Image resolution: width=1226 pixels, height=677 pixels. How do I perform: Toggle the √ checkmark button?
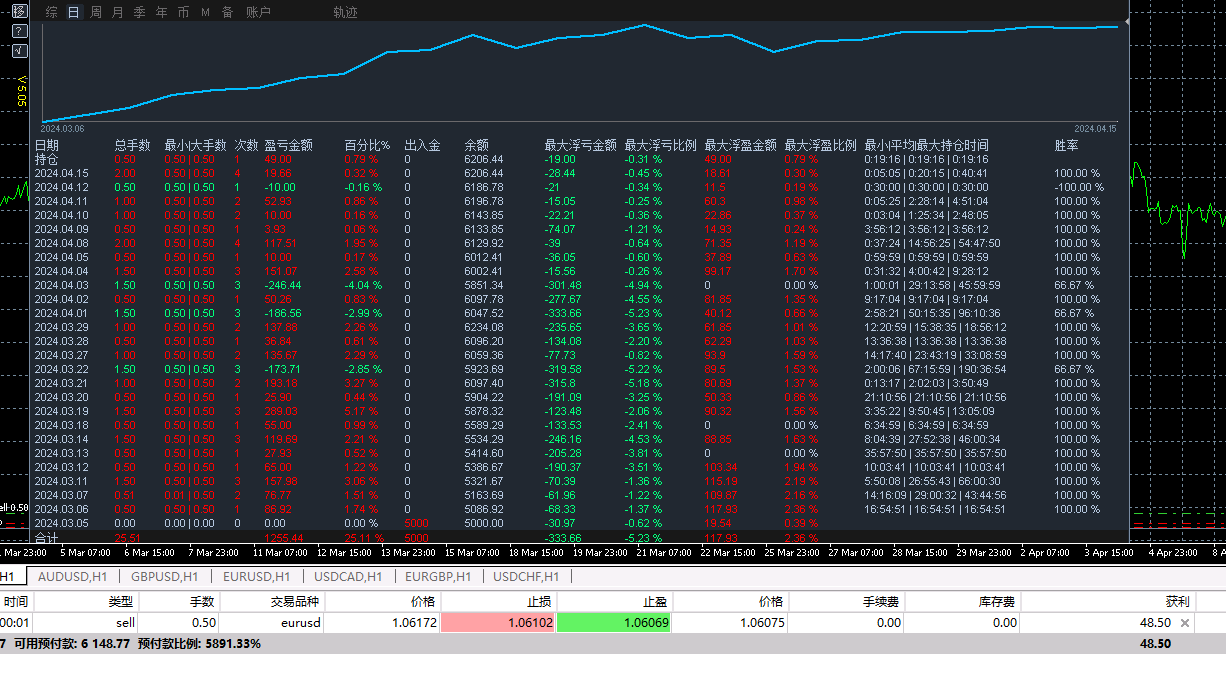(19, 49)
